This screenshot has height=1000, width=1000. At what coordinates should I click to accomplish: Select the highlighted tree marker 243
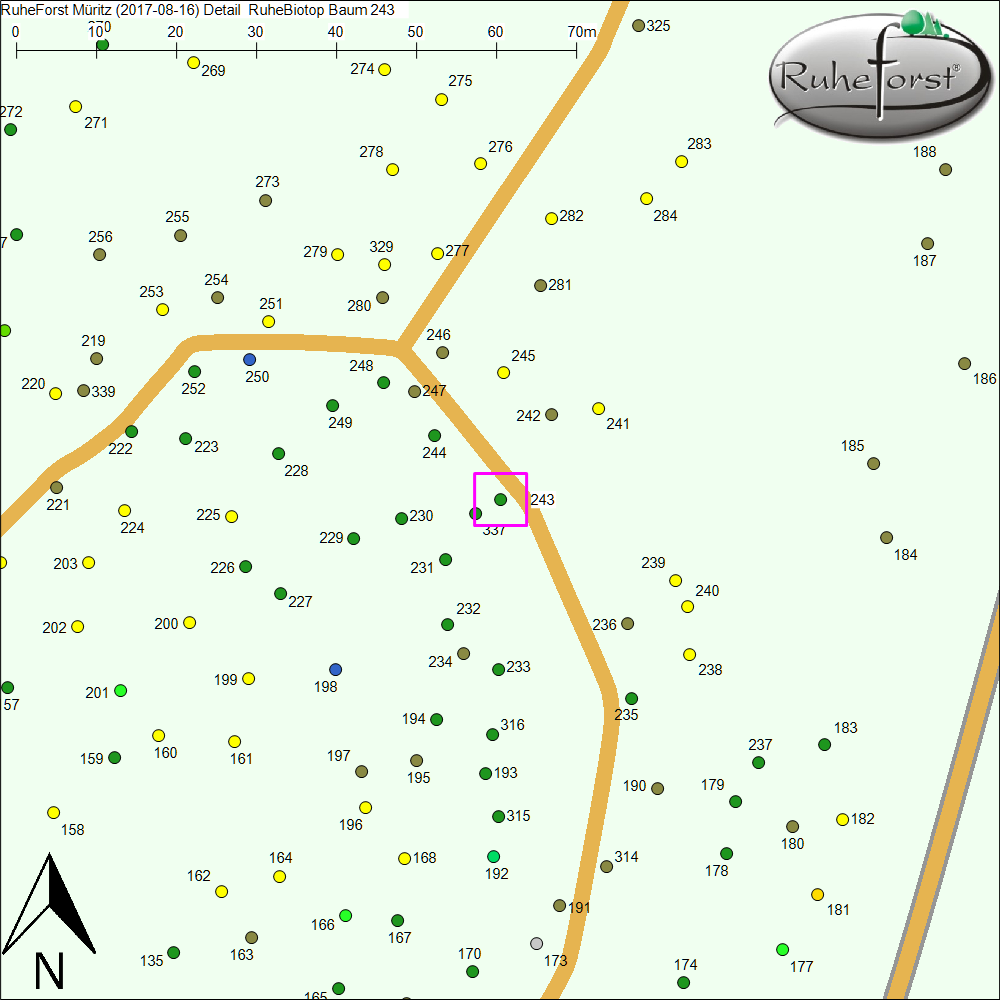[x=500, y=498]
